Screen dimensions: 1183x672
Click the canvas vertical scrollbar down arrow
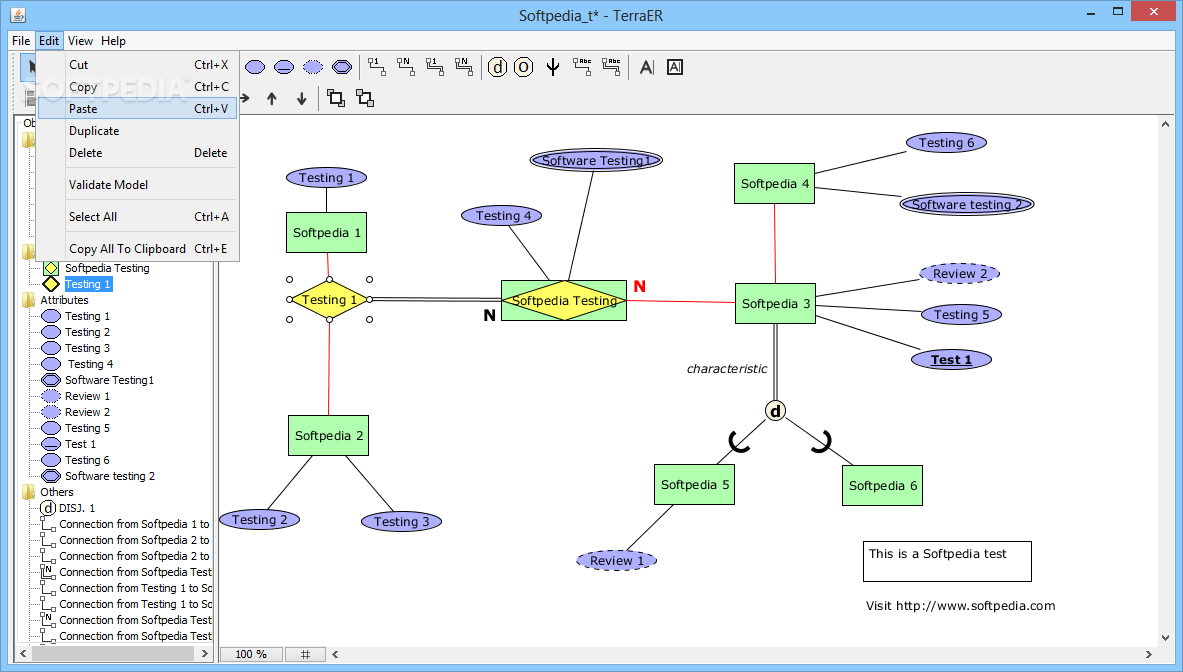[1166, 637]
